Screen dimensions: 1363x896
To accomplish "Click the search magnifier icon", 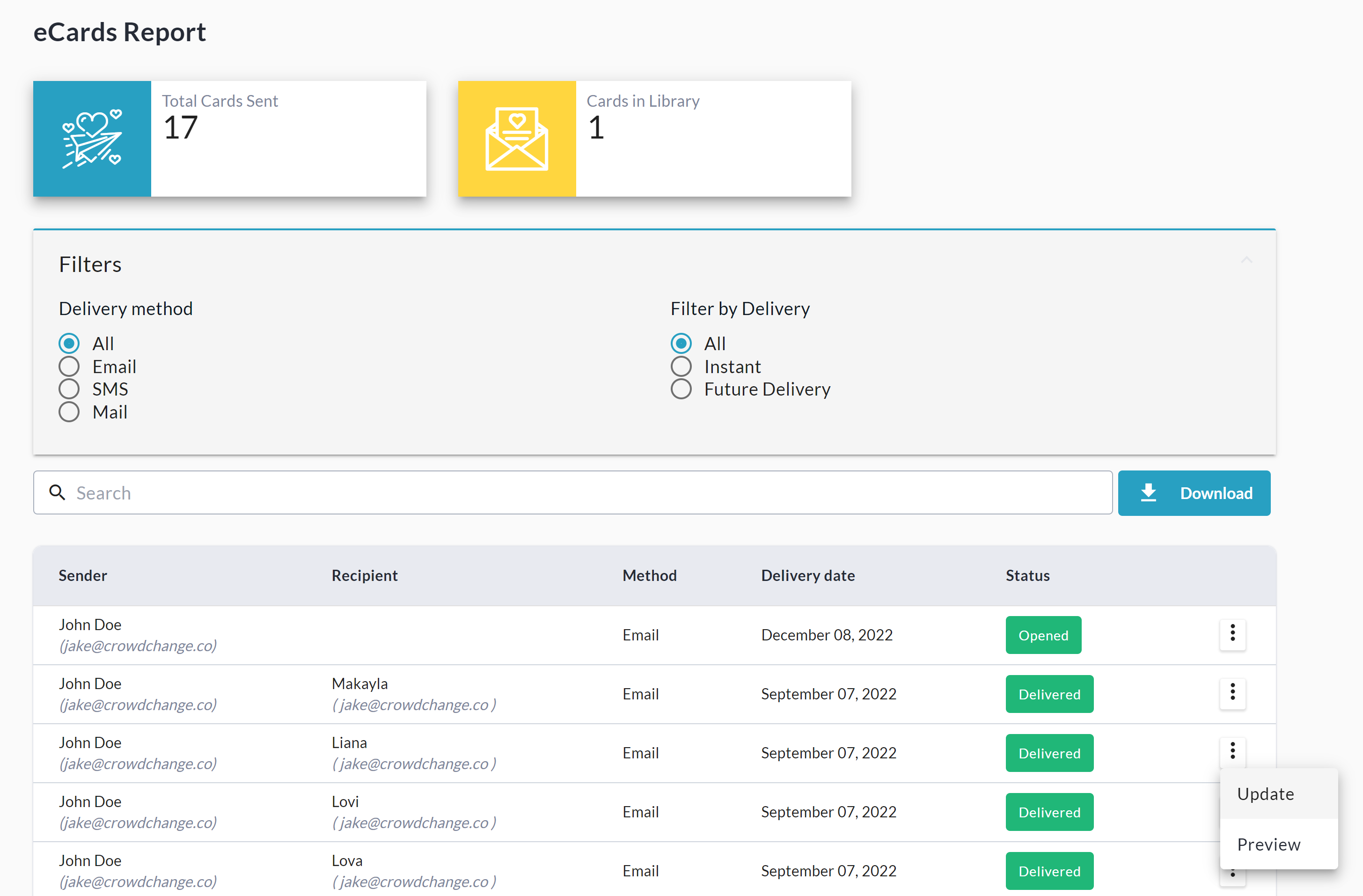I will click(57, 492).
